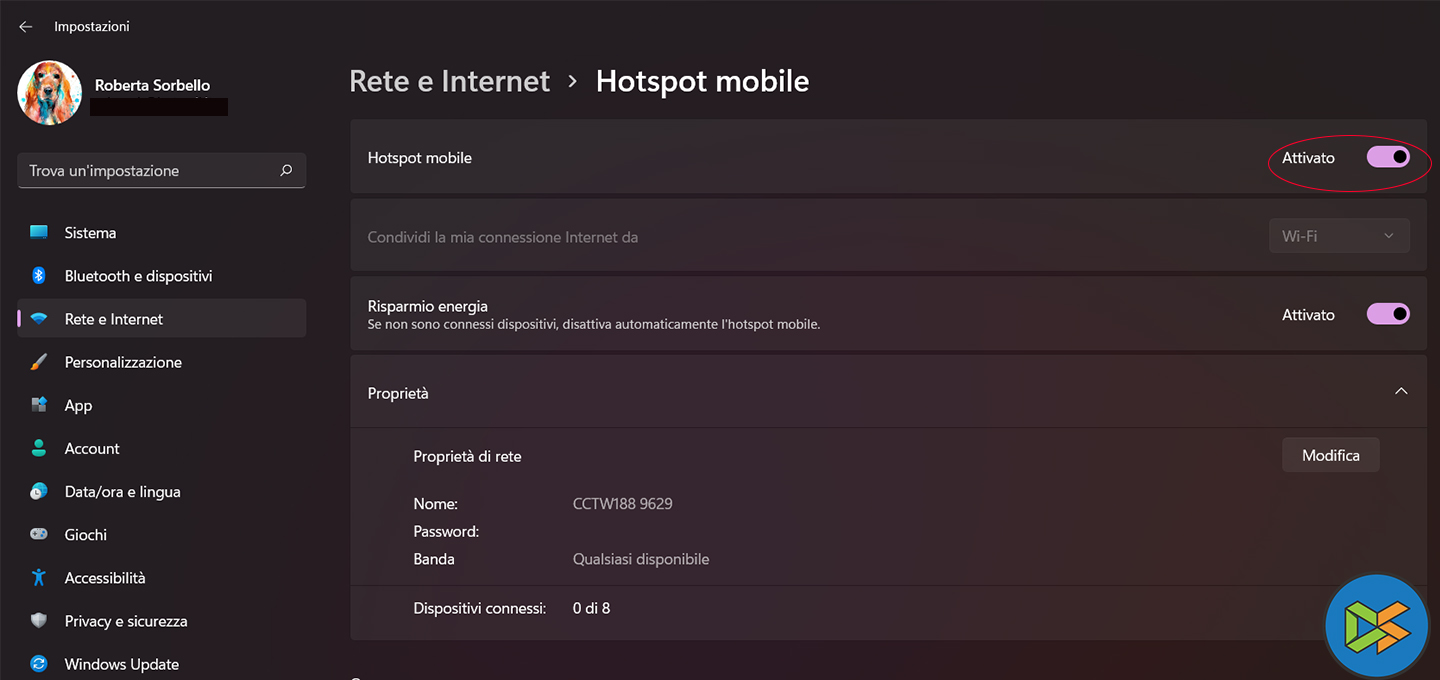
Task: Click the Roberta Sorbello profile picture
Action: [50, 93]
